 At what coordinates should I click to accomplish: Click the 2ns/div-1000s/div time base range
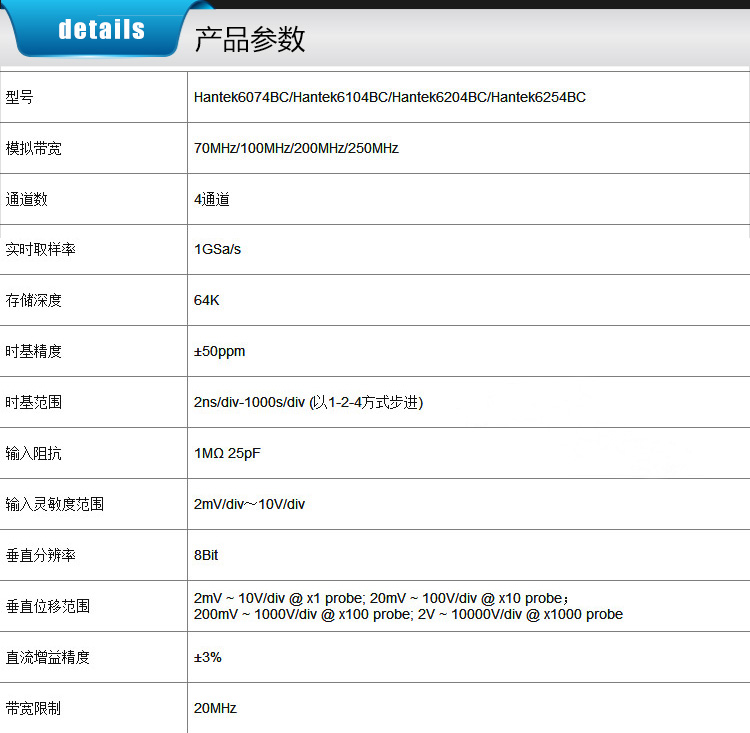[x=308, y=402]
